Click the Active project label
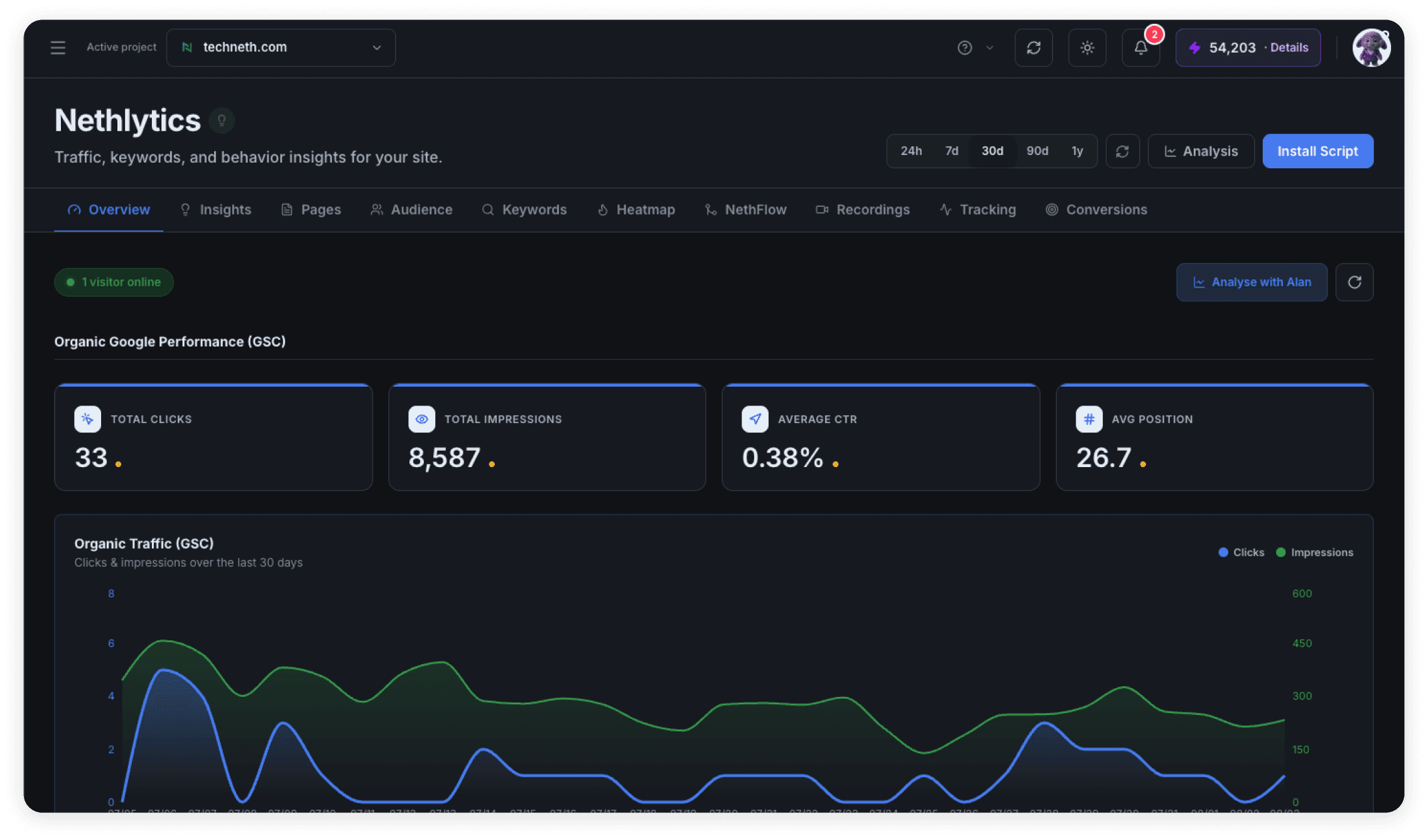 tap(121, 48)
